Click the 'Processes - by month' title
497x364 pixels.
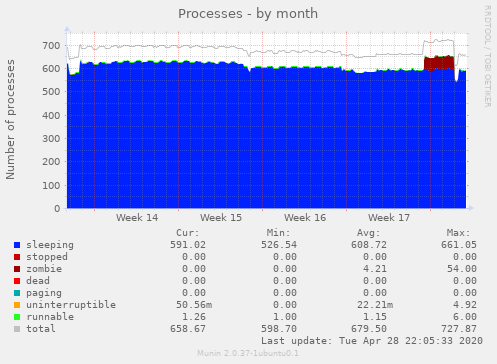click(248, 14)
